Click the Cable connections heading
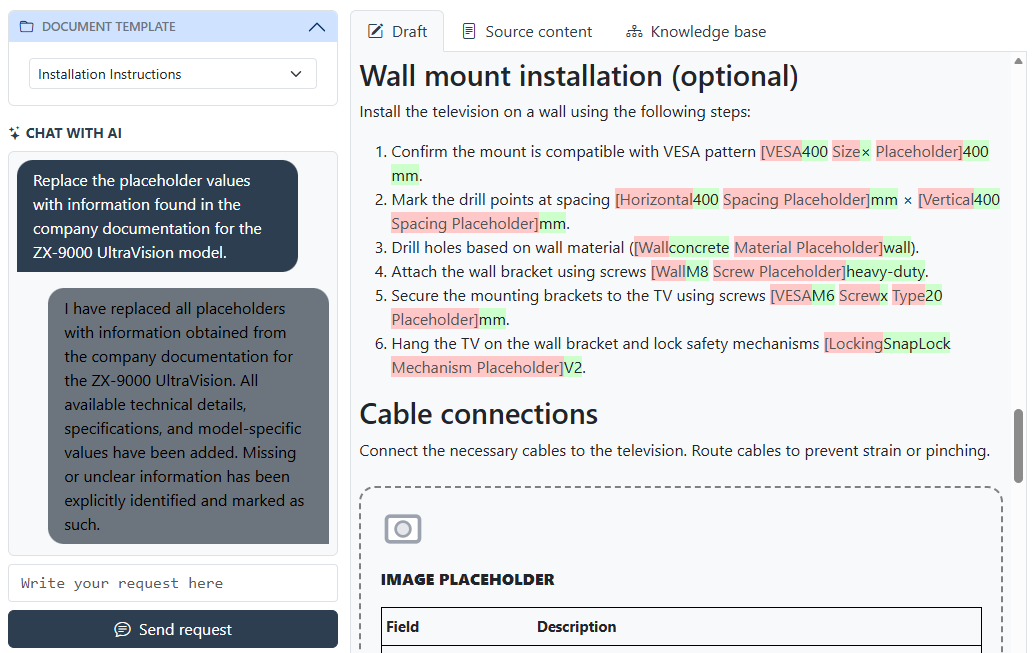The height and width of the screenshot is (653, 1036). pos(478,414)
